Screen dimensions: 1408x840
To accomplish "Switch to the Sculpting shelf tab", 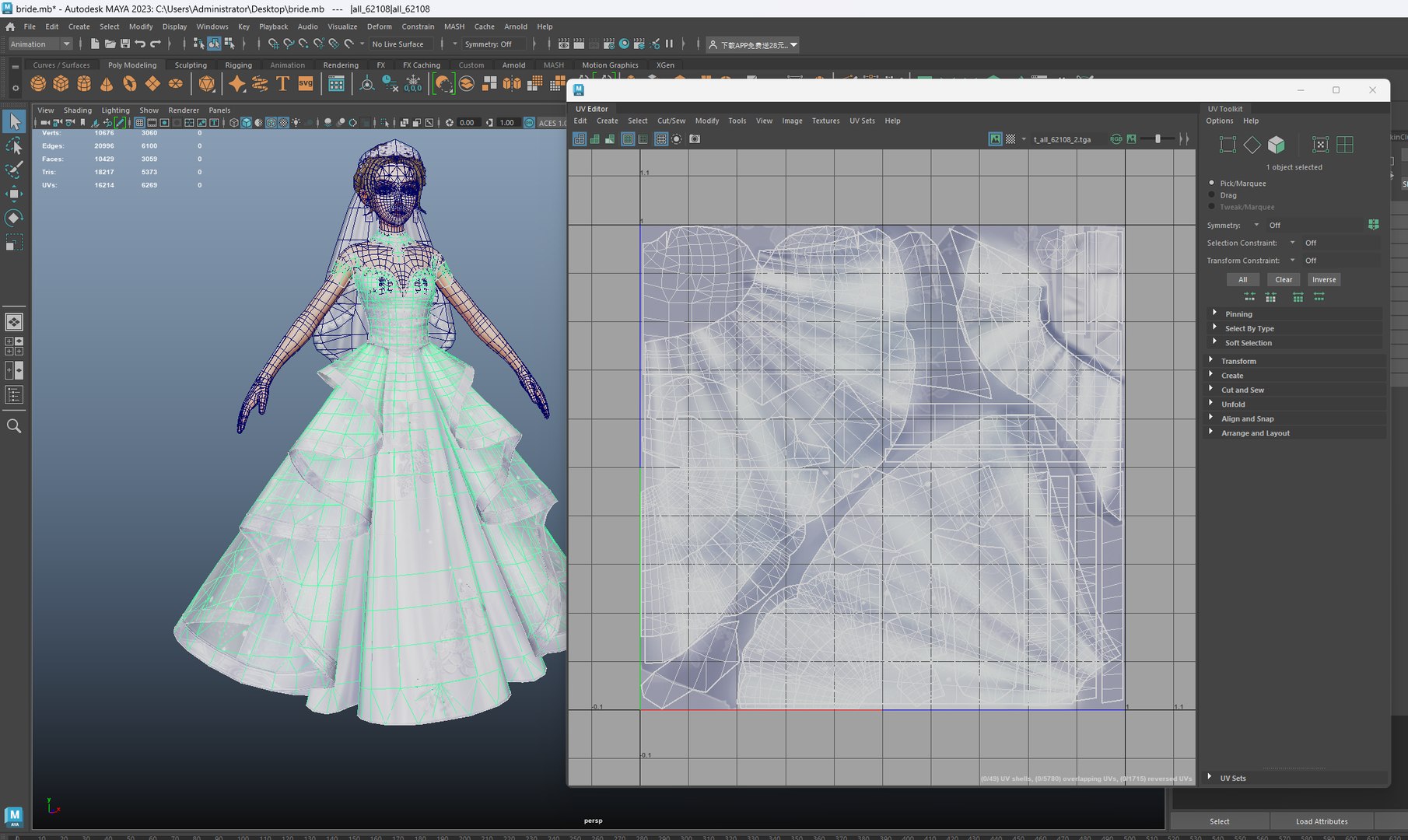I will (191, 65).
